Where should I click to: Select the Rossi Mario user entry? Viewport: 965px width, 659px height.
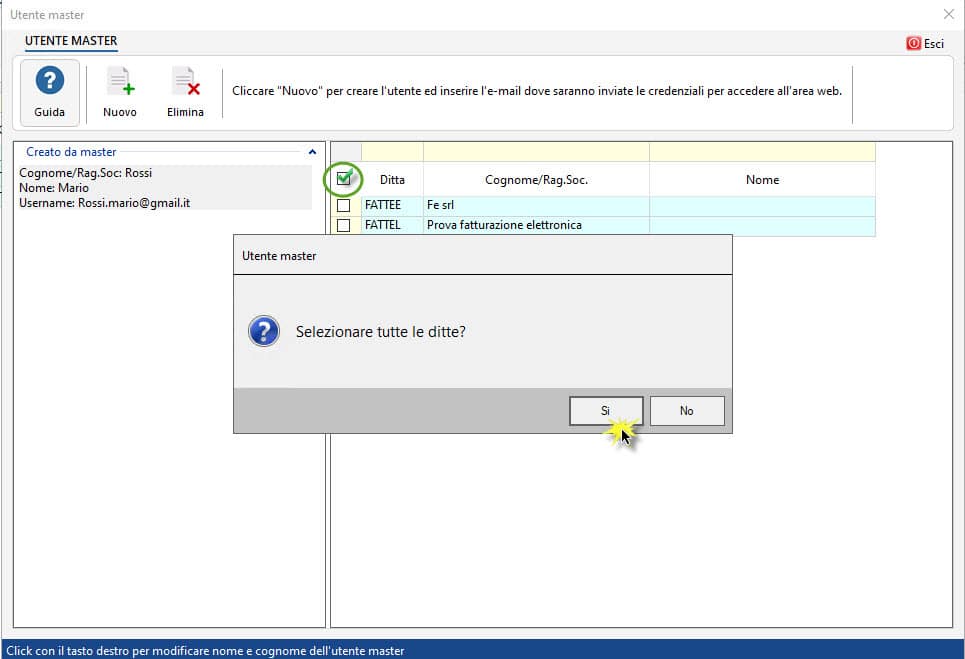164,188
